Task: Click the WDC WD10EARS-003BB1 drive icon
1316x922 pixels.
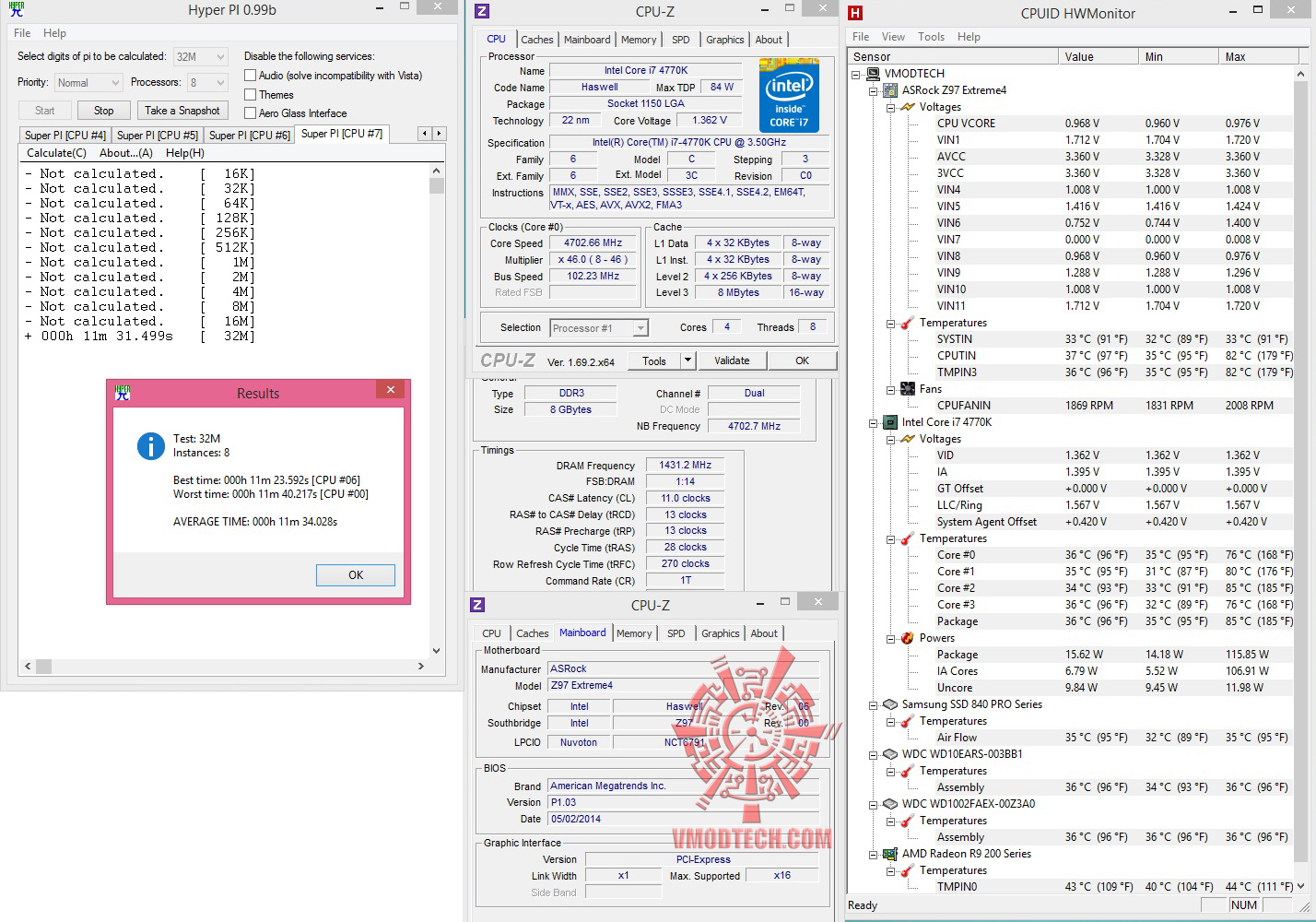Action: tap(890, 754)
